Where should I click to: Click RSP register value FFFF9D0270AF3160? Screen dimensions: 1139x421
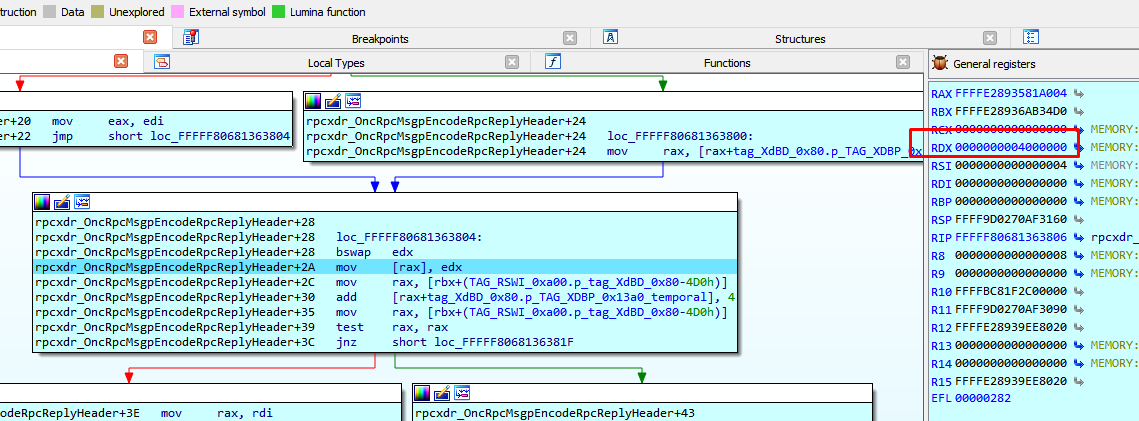[x=1013, y=219]
